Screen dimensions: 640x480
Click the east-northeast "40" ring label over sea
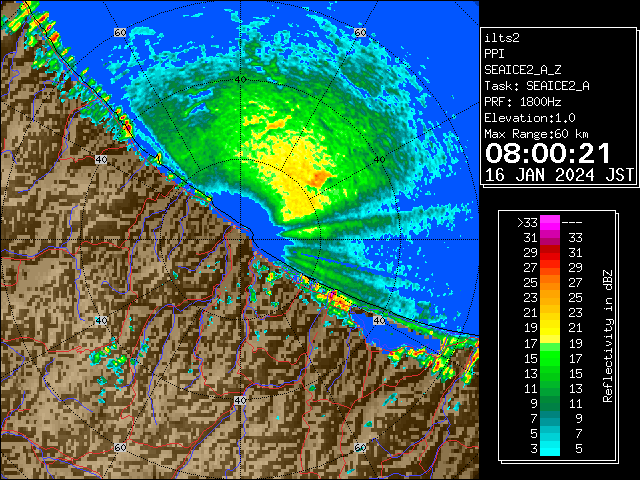click(379, 160)
